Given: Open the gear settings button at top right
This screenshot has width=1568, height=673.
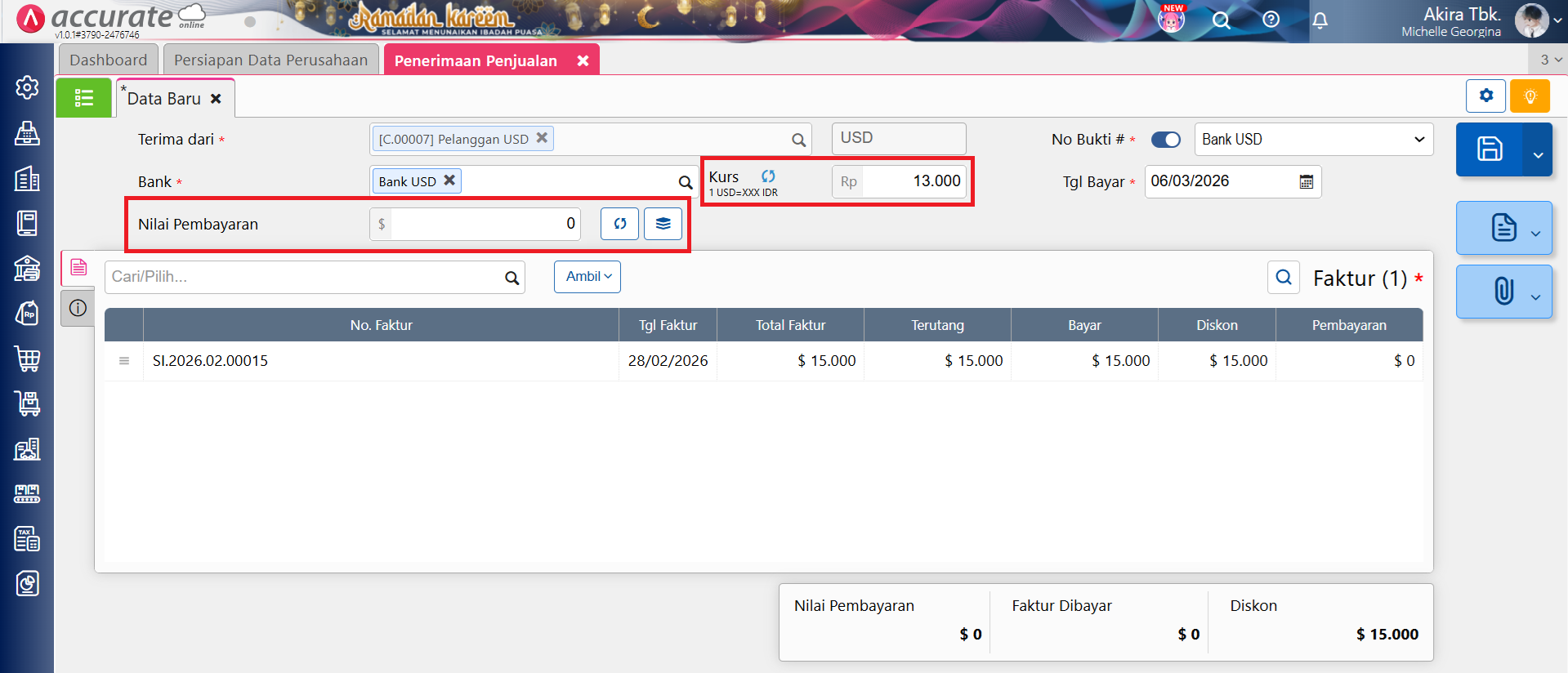Looking at the screenshot, I should click(1485, 96).
